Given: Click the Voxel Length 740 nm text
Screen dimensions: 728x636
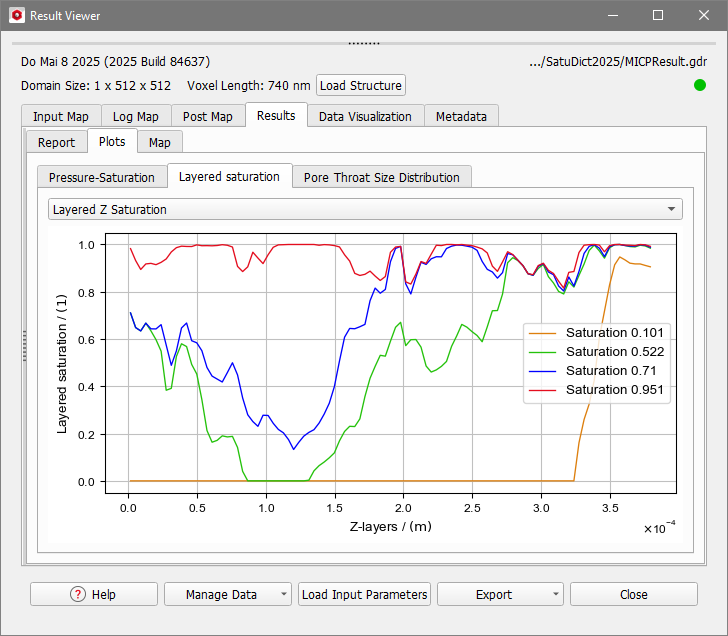Looking at the screenshot, I should click(x=249, y=85).
